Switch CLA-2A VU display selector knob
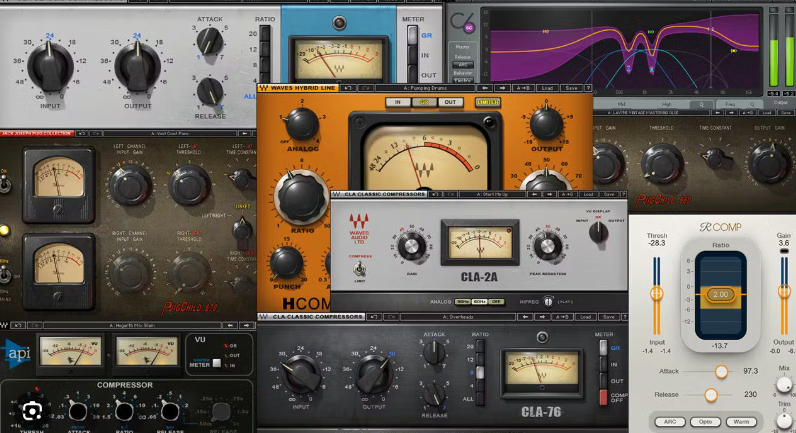796x433 pixels. pyautogui.click(x=599, y=232)
